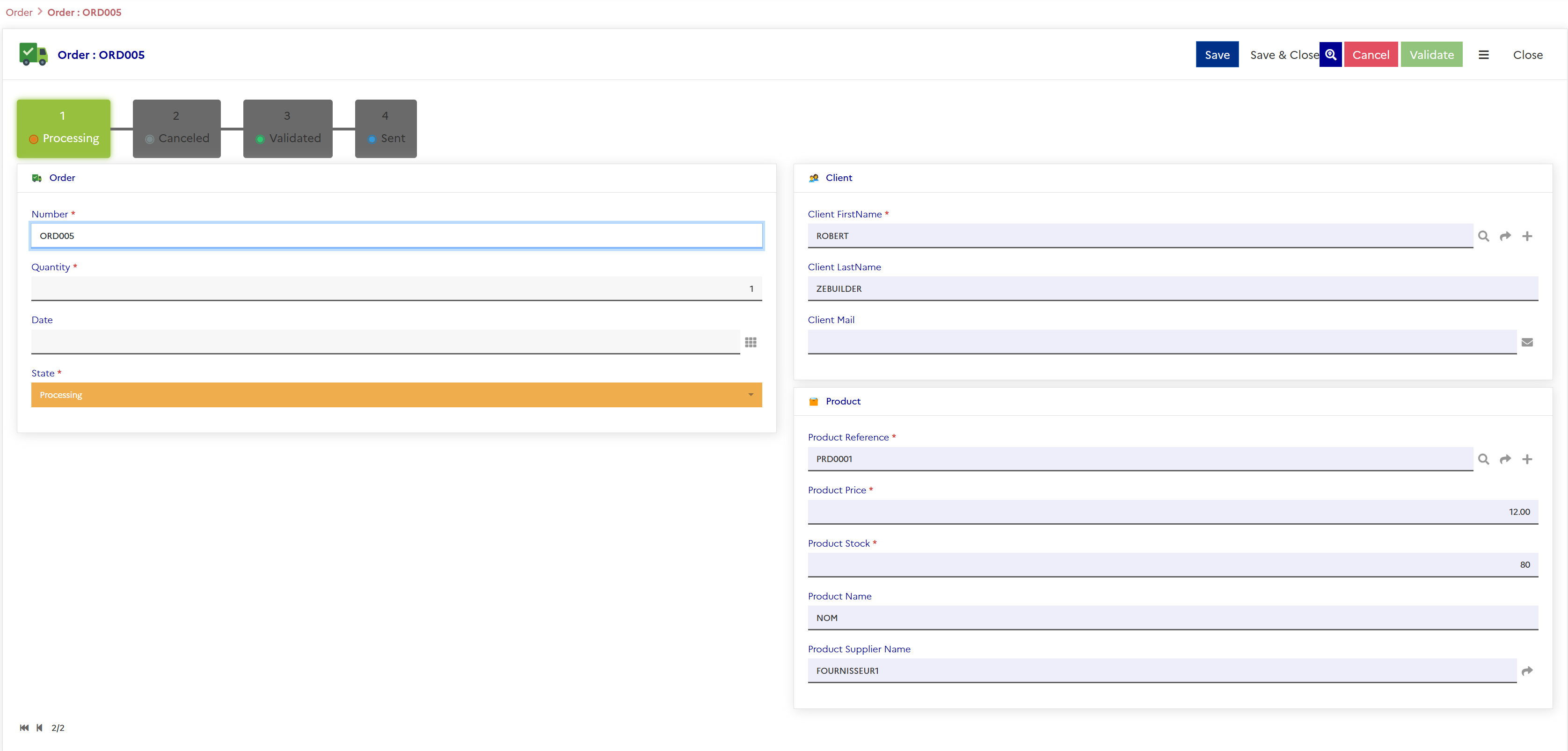The height and width of the screenshot is (751, 1568).
Task: Click the magnifier icon beside Save & Close
Action: click(1331, 55)
